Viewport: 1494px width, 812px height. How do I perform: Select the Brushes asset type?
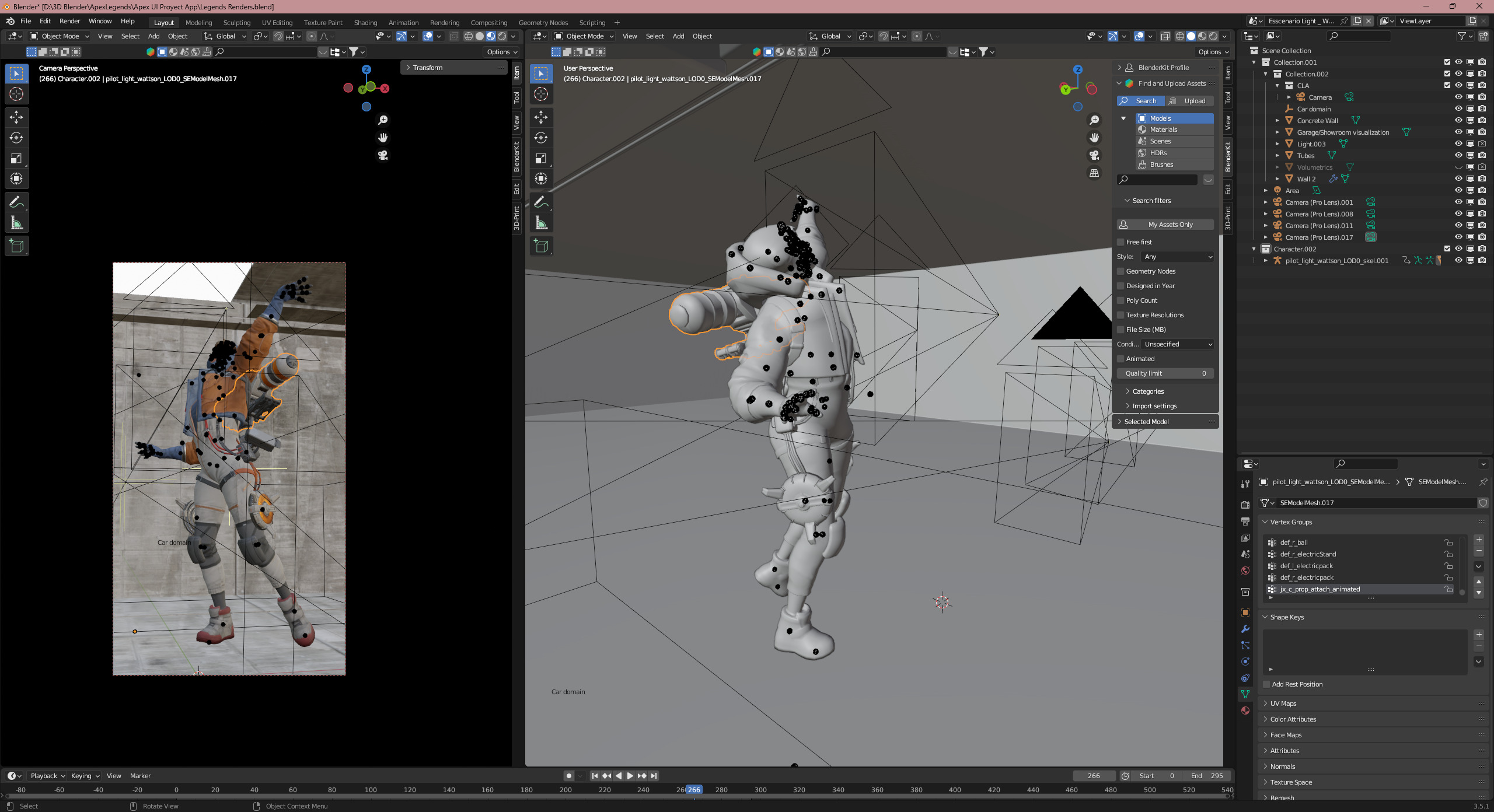tap(1175, 164)
